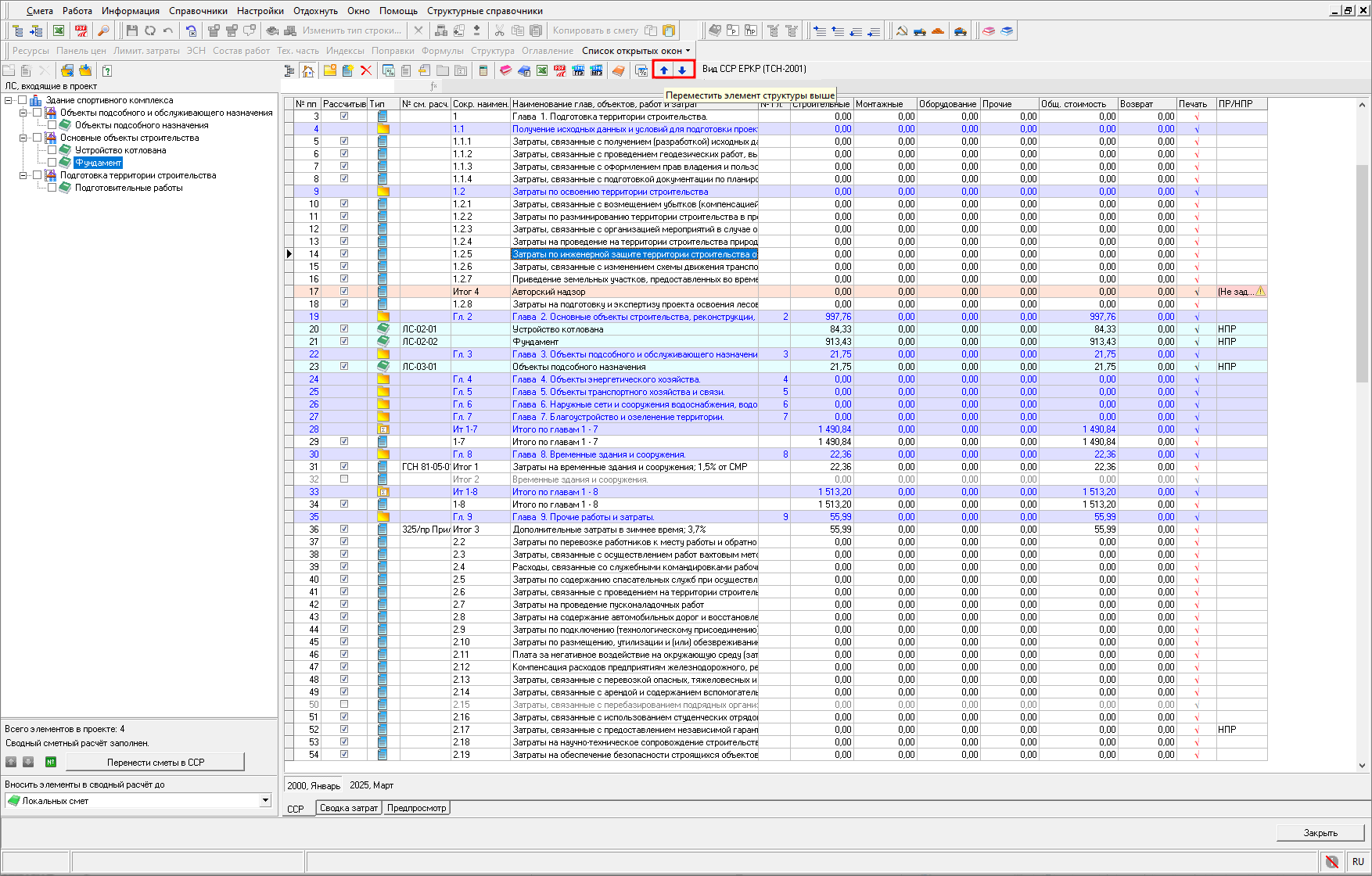Click the red X delete icon in structure toolbar
Screen dimensions: 1372x876
point(365,71)
